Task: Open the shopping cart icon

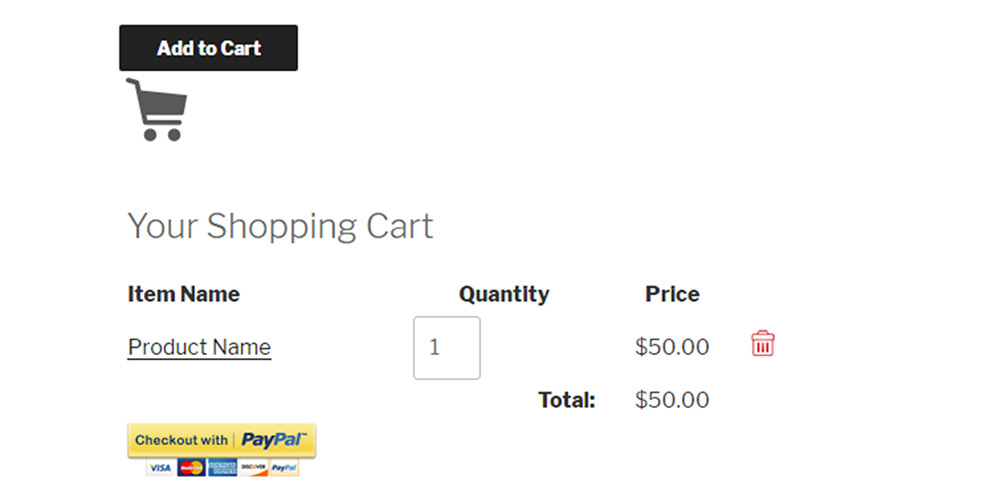Action: (x=156, y=109)
